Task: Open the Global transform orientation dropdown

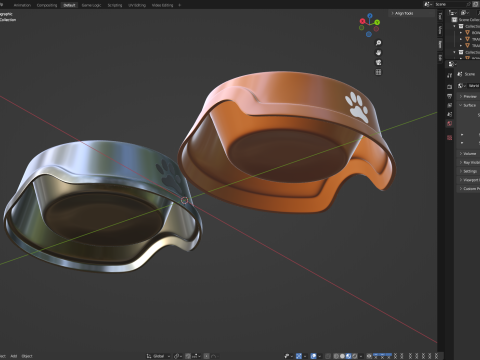Action: 158,356
